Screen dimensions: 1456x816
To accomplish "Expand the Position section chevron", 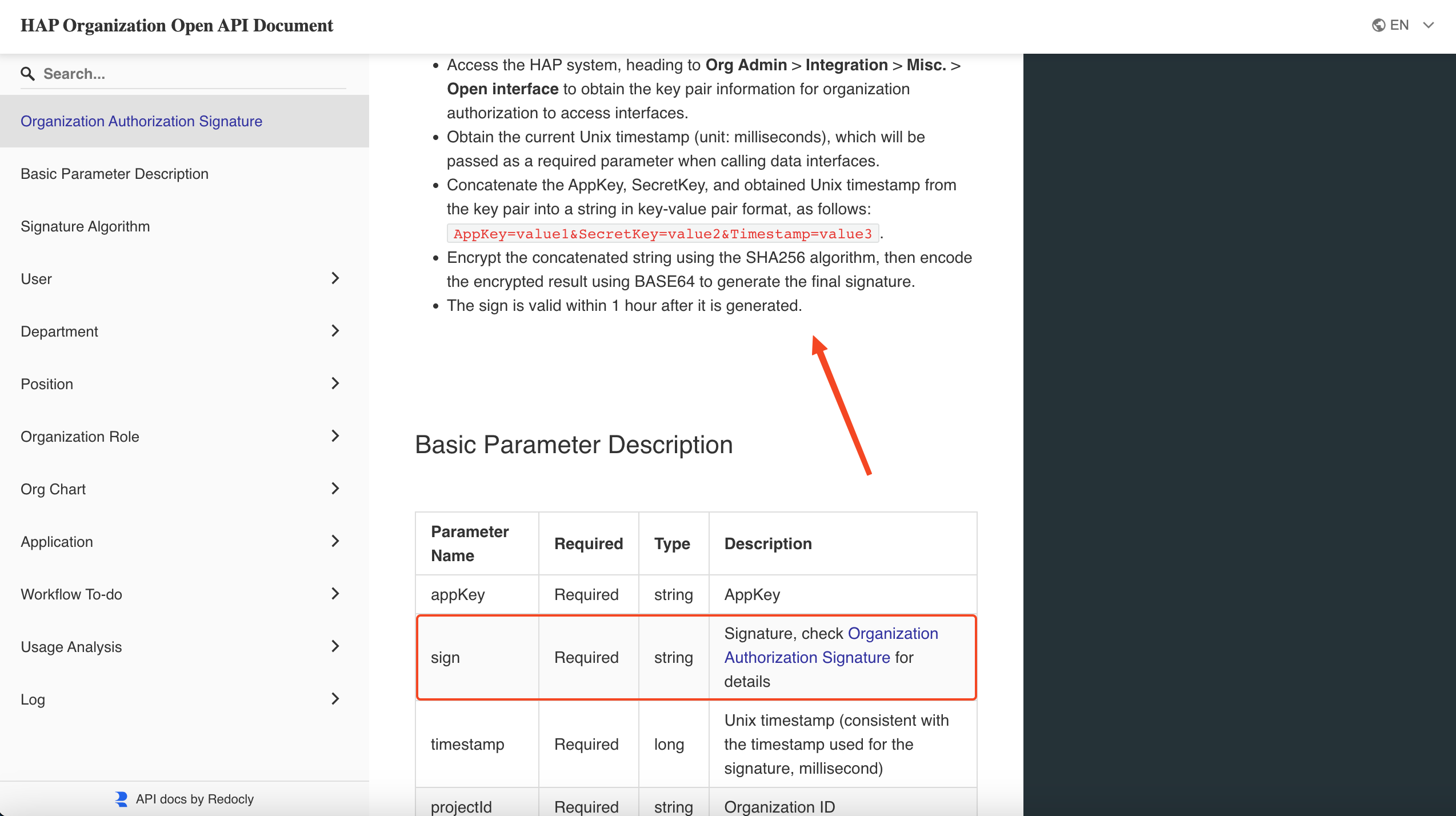I will [335, 383].
